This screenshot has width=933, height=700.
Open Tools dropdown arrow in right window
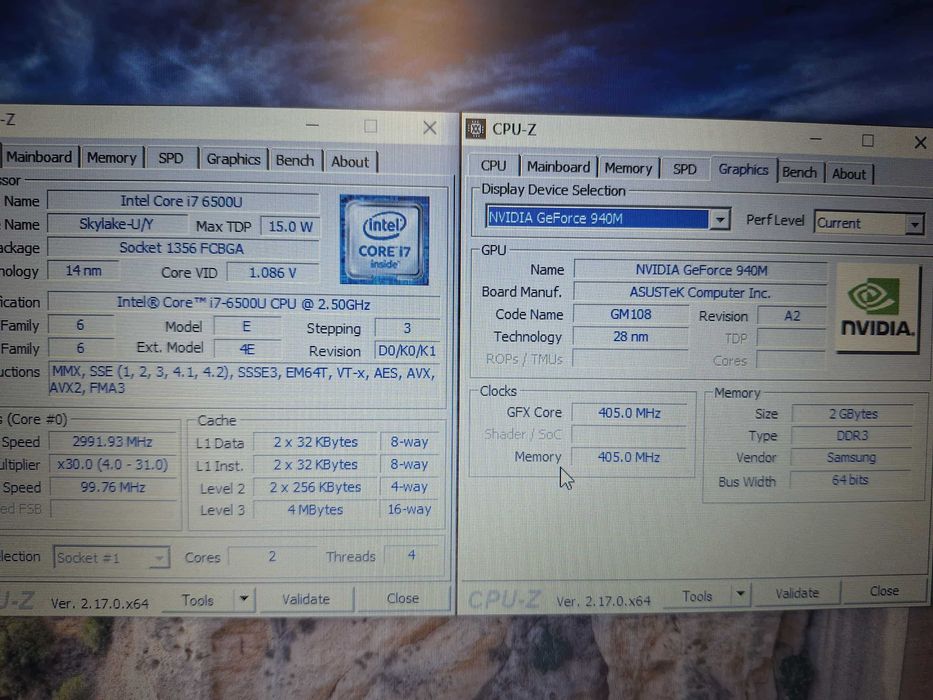tap(740, 593)
